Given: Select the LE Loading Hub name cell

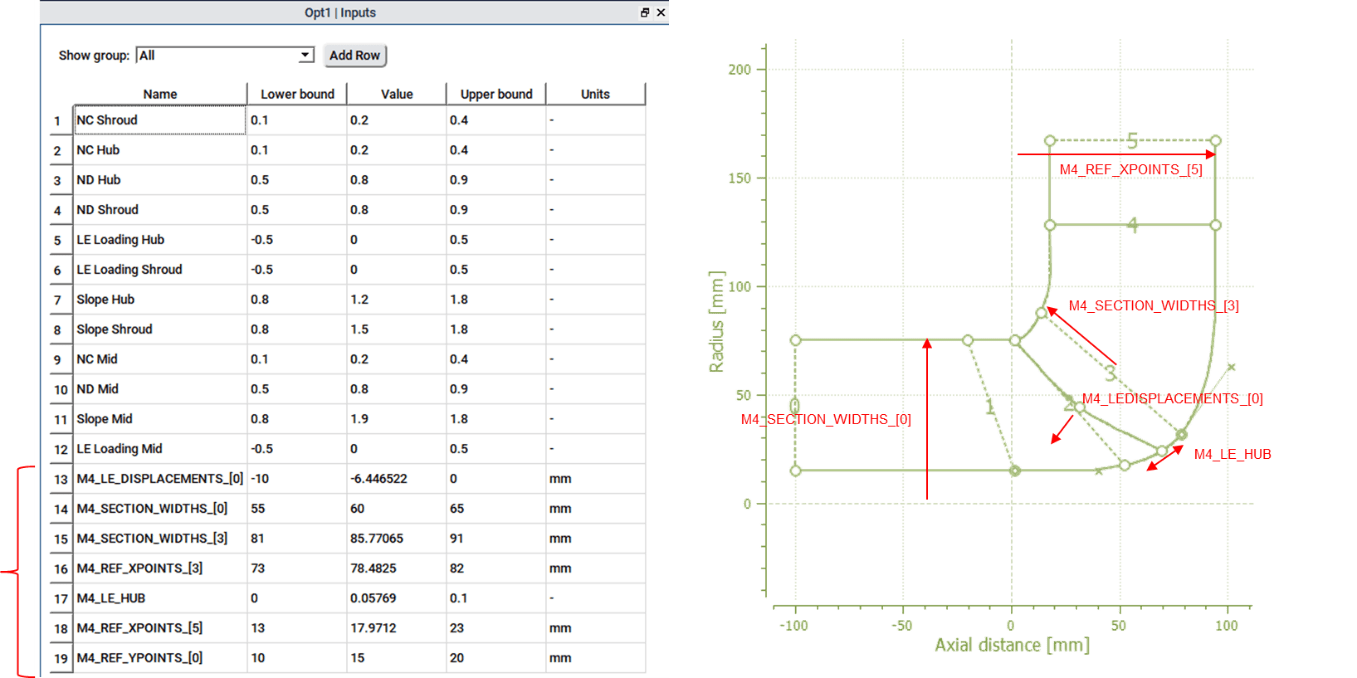Looking at the screenshot, I should (160, 240).
